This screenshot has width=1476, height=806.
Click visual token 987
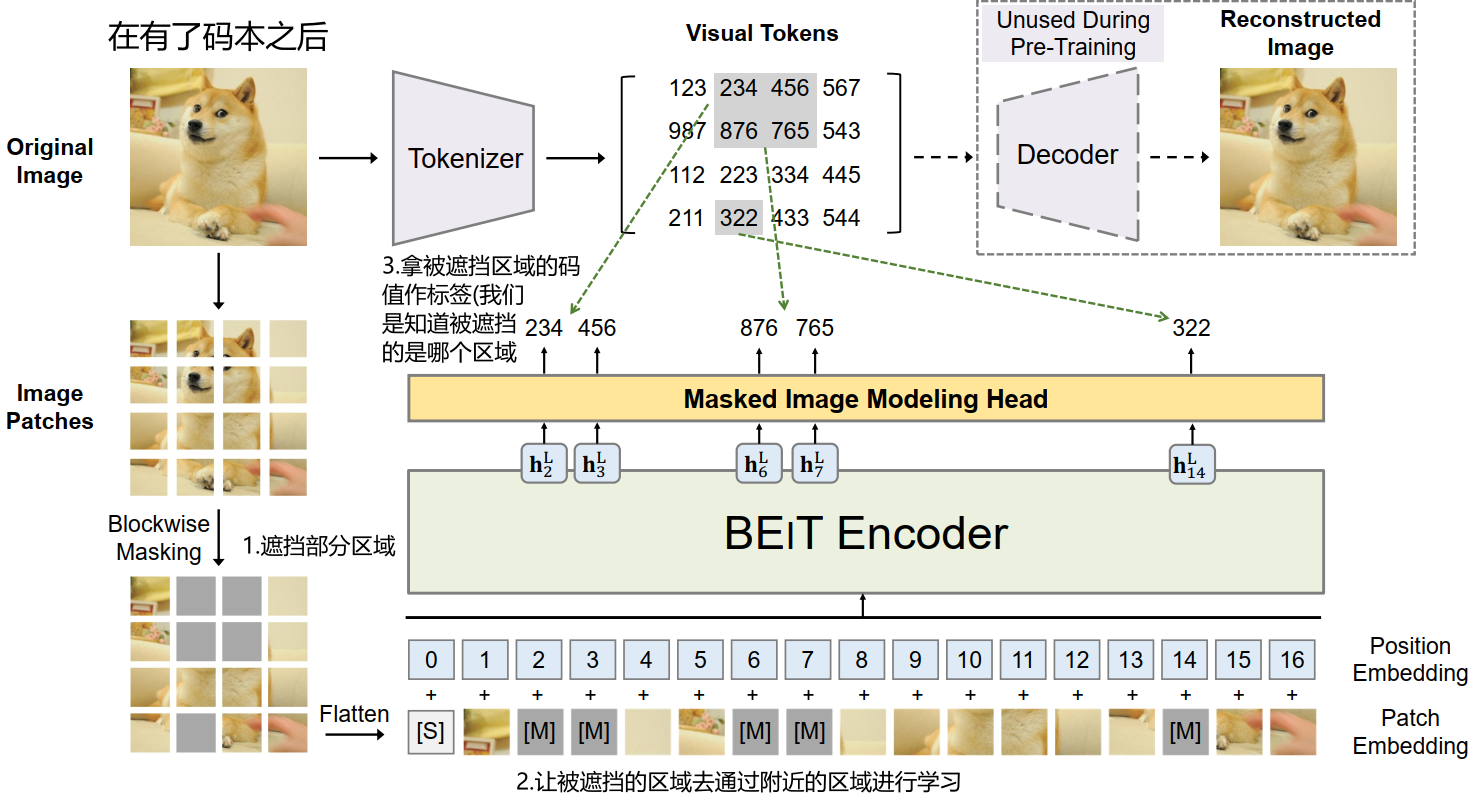[x=688, y=131]
